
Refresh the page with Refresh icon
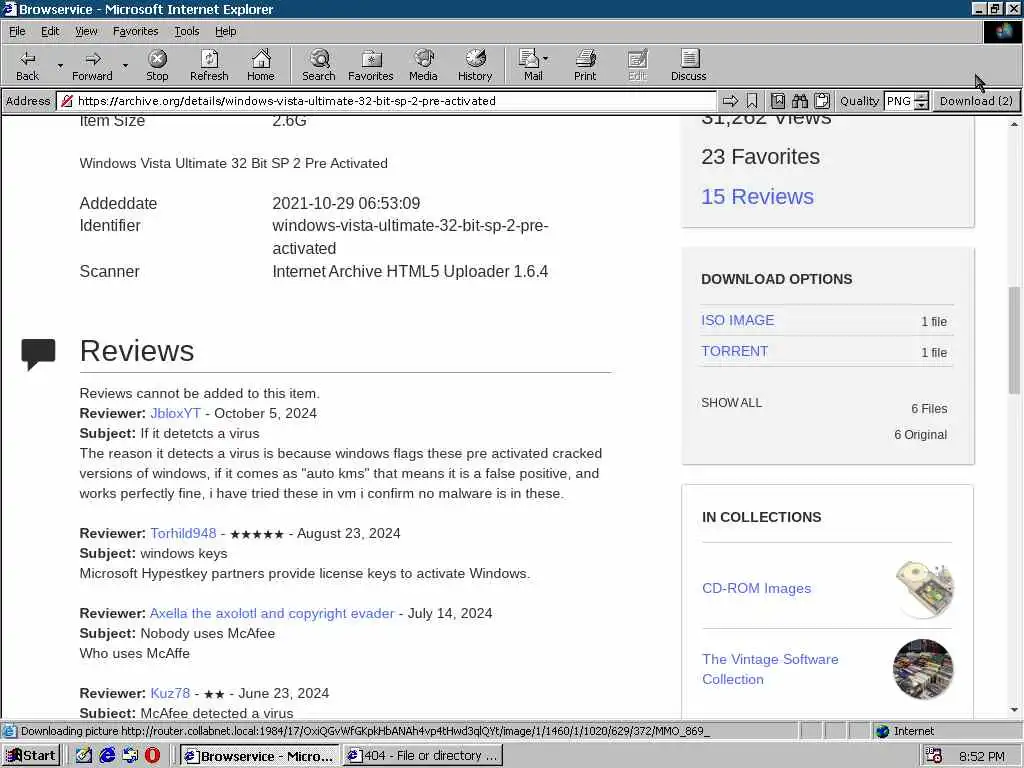tap(209, 59)
